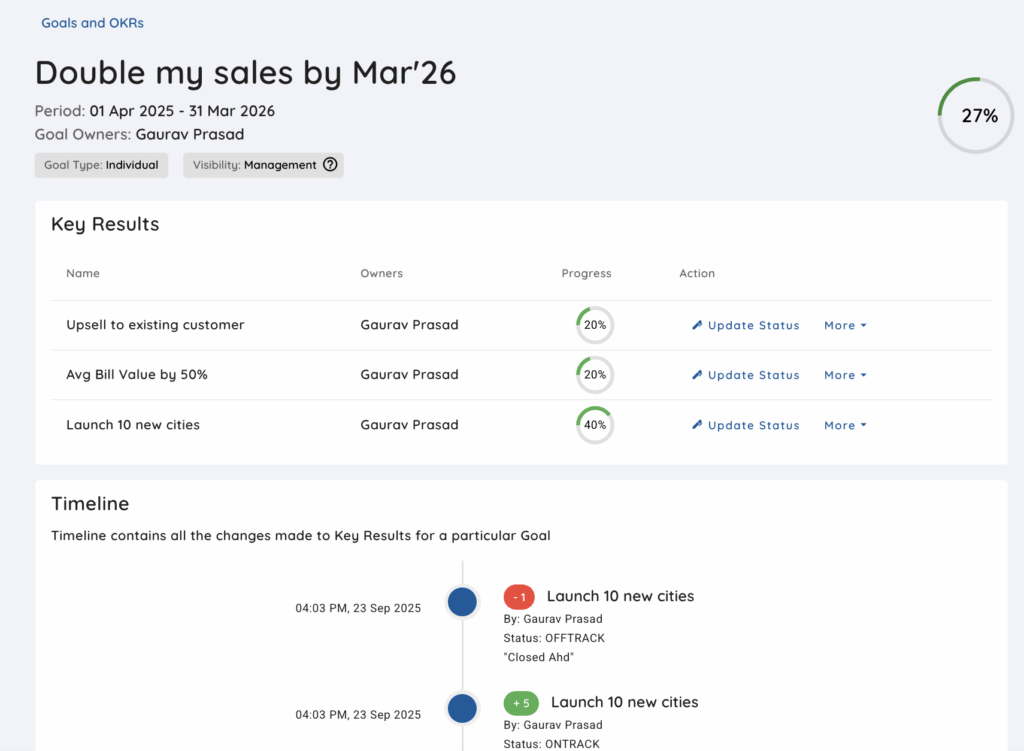Click the second timeline marker dot for ONTRACK entry

point(462,708)
